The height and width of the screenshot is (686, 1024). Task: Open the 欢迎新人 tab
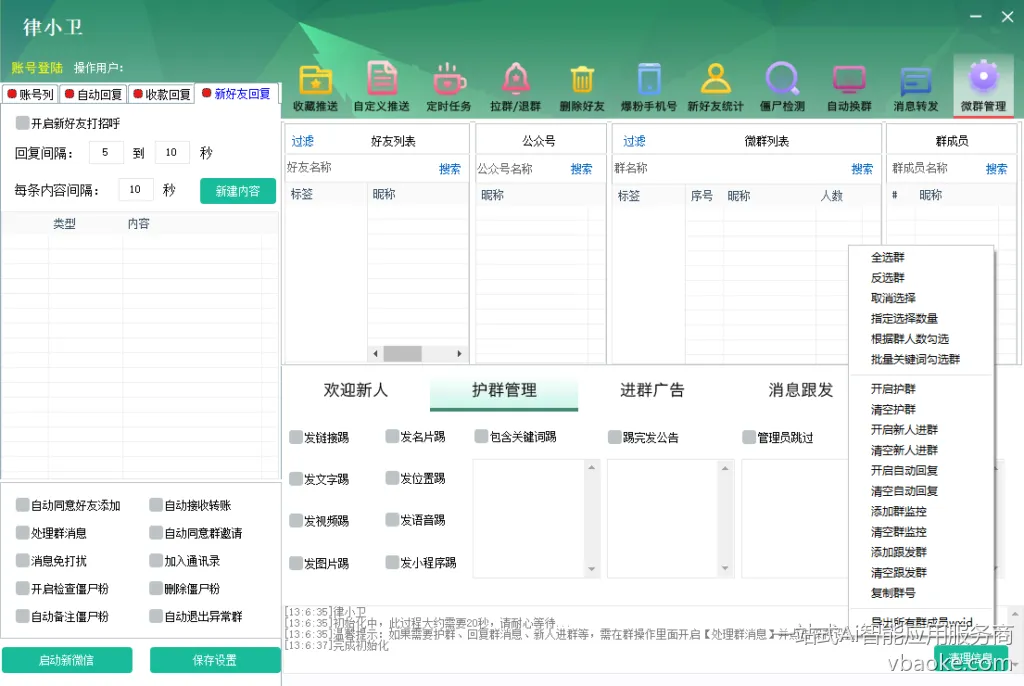(x=355, y=390)
